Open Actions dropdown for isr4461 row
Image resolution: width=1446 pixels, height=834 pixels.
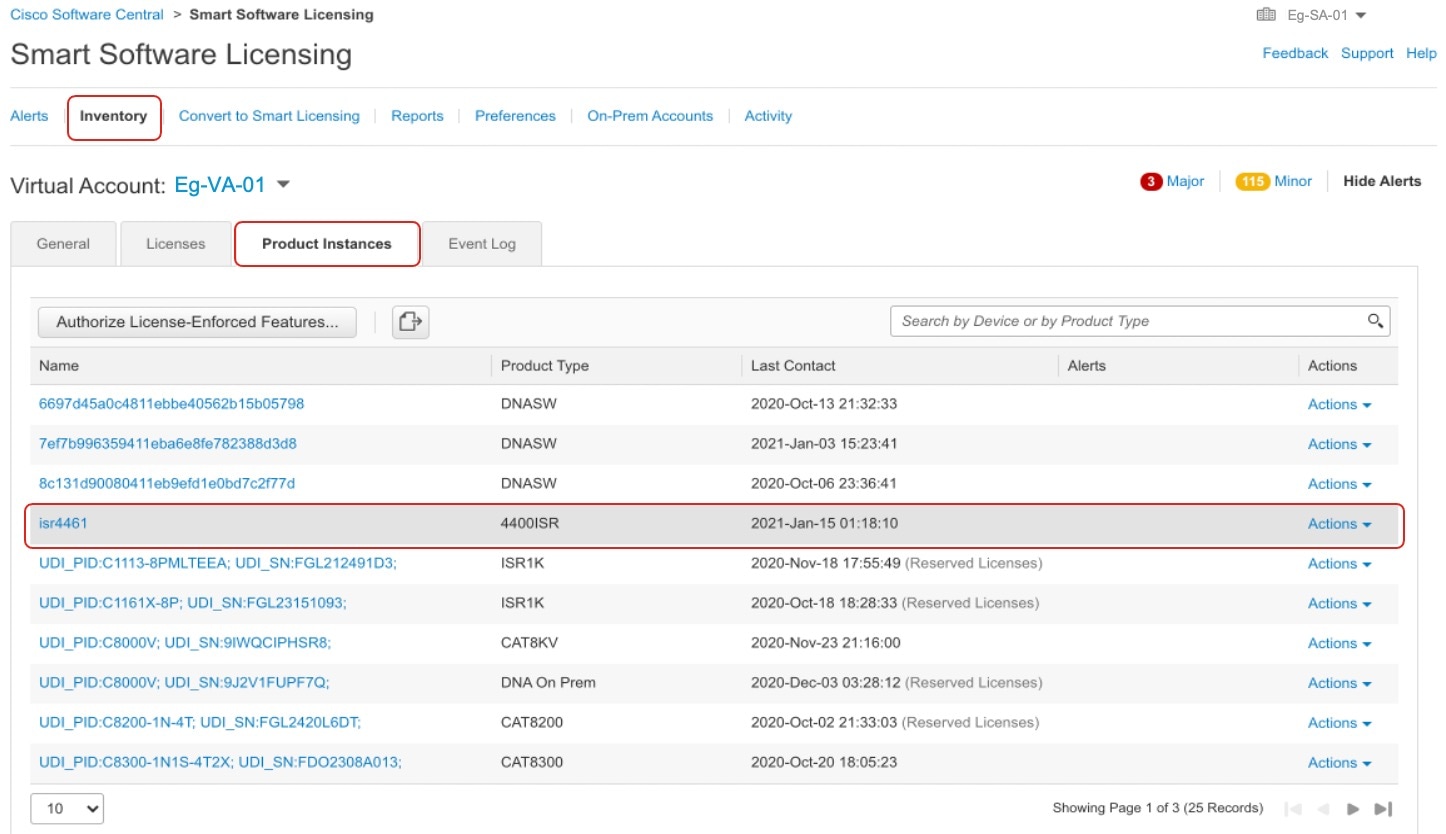click(1339, 524)
